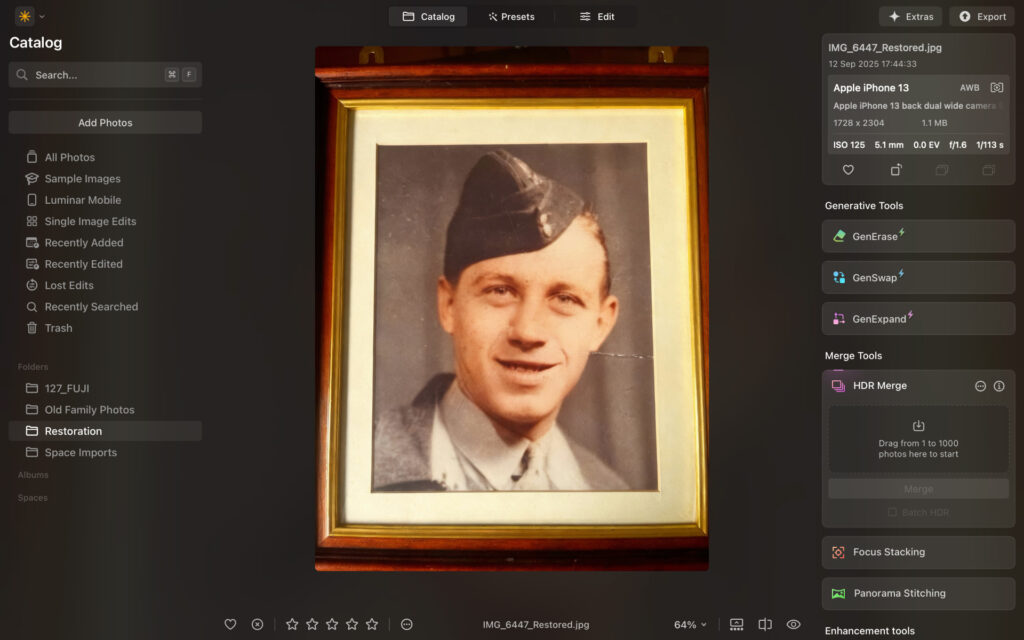Open the ellipsis more-options icon below the photo

[407, 623]
